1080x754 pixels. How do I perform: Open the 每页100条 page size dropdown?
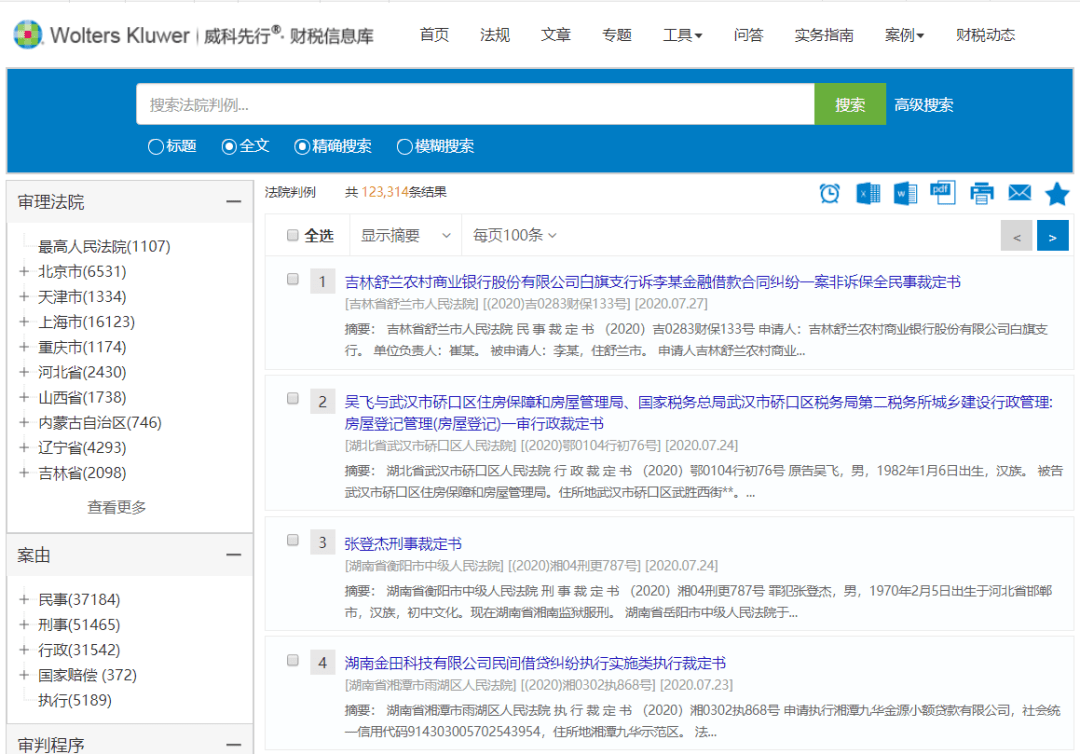point(514,236)
